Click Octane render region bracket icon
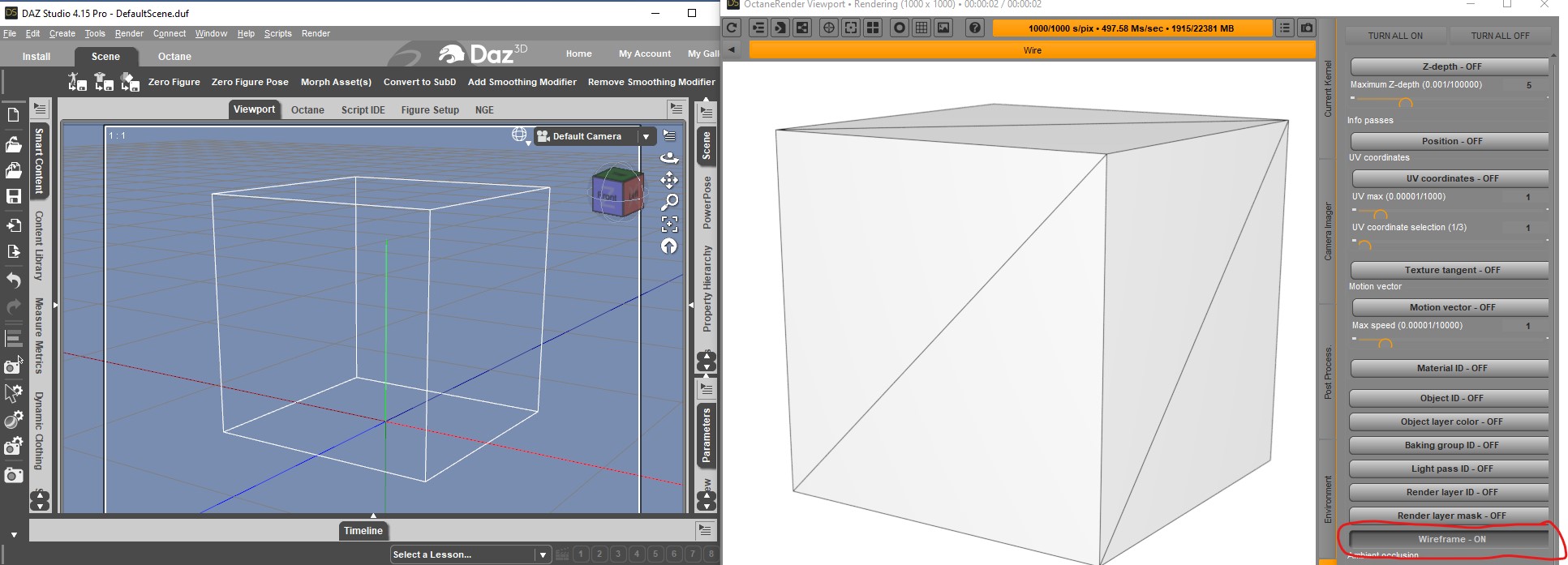 coord(851,28)
